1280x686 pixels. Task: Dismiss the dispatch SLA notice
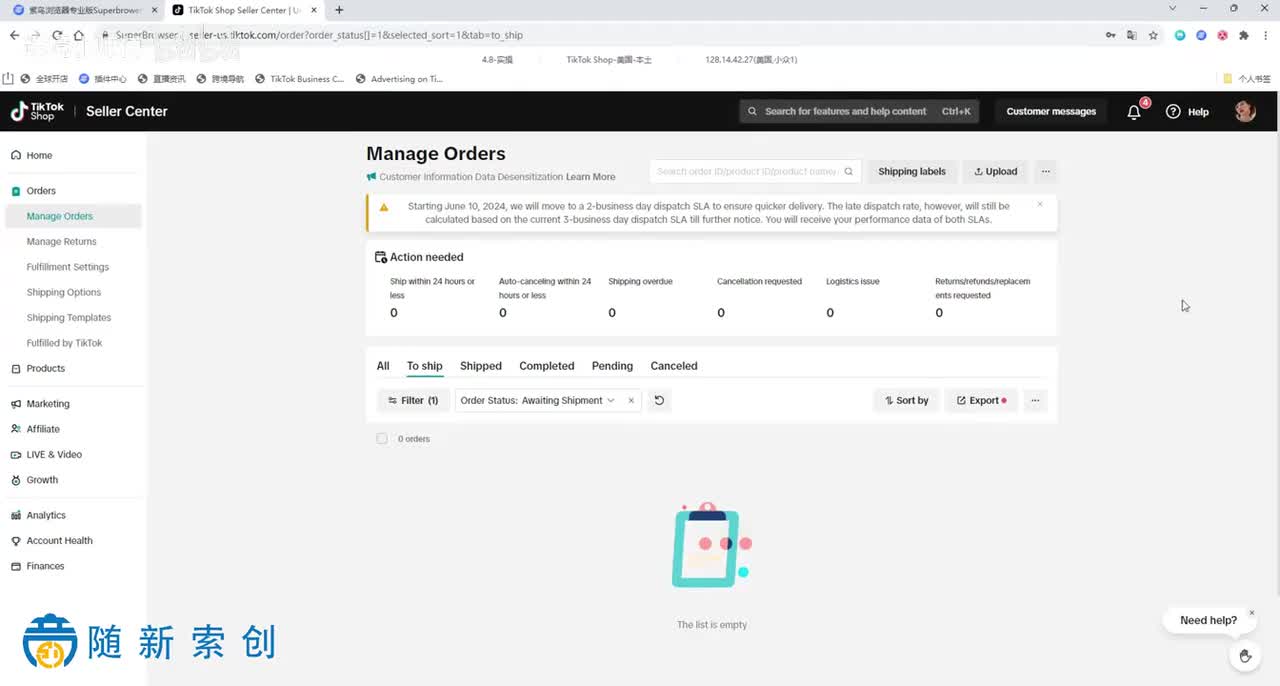point(1040,204)
